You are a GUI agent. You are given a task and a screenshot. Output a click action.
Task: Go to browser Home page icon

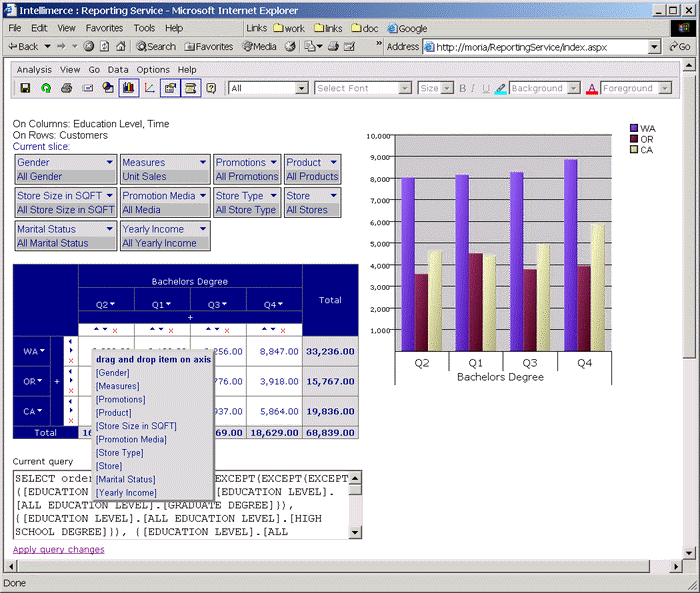pyautogui.click(x=121, y=46)
